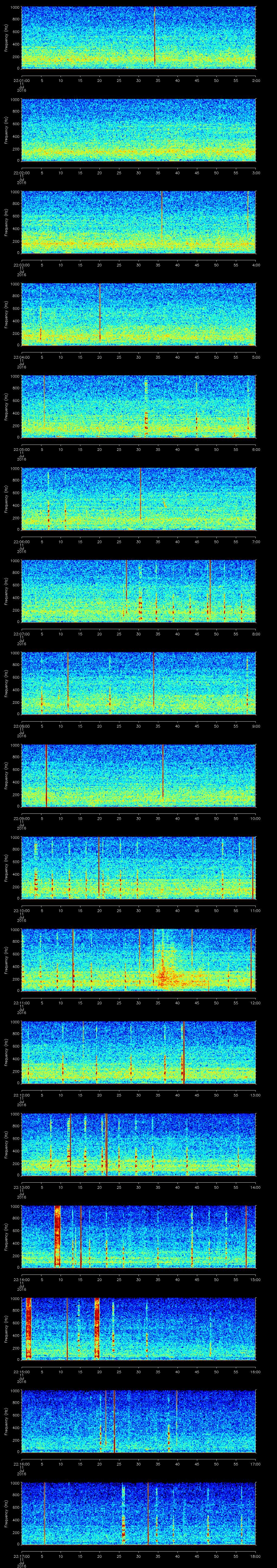Select the spectrogram panel starting at 22:12:00
This screenshot has height=1568, width=277.
coord(139,1052)
